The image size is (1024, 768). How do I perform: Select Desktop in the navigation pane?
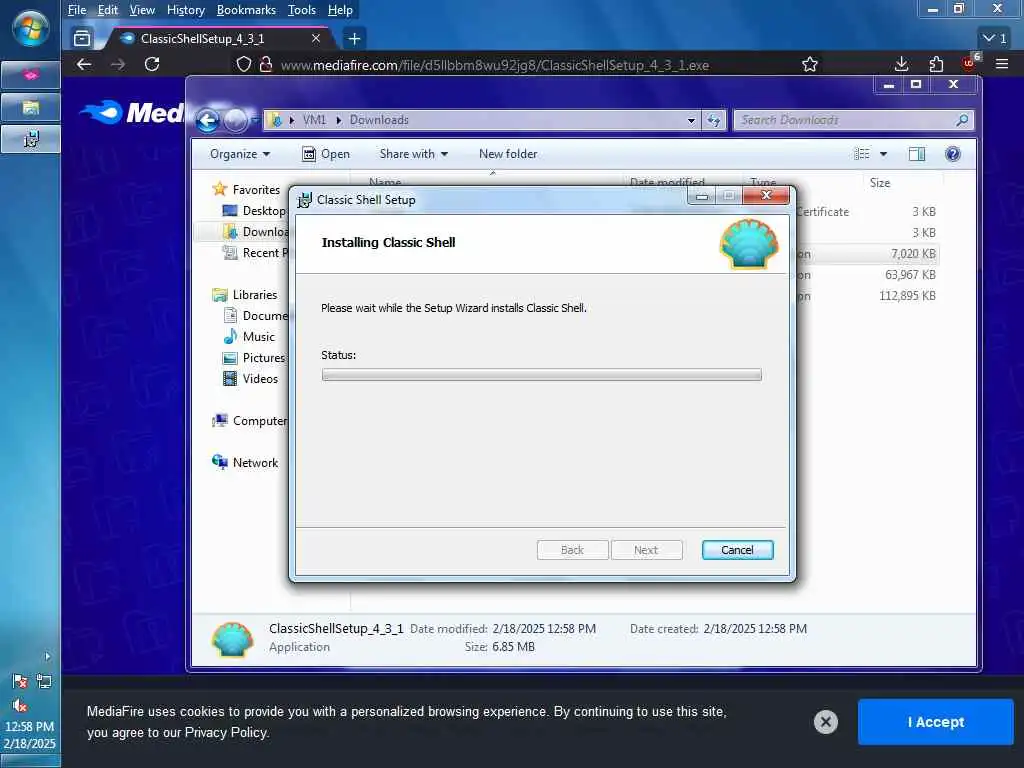pos(254,210)
